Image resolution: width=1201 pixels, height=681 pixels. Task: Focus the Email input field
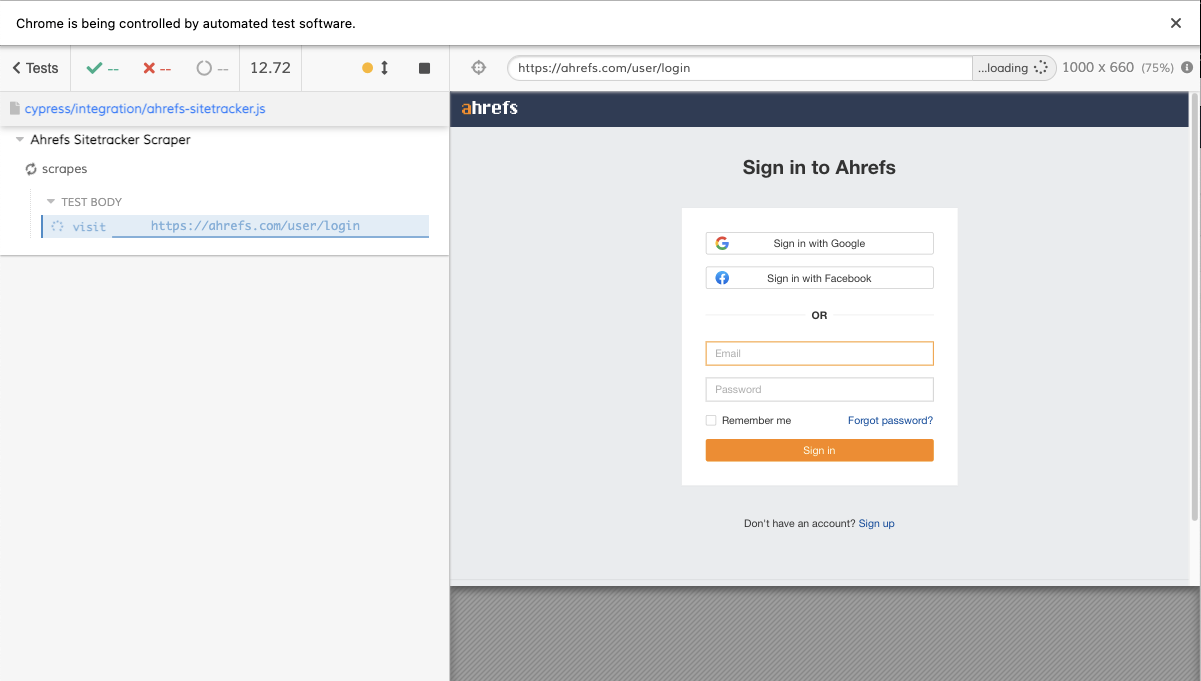coord(819,353)
